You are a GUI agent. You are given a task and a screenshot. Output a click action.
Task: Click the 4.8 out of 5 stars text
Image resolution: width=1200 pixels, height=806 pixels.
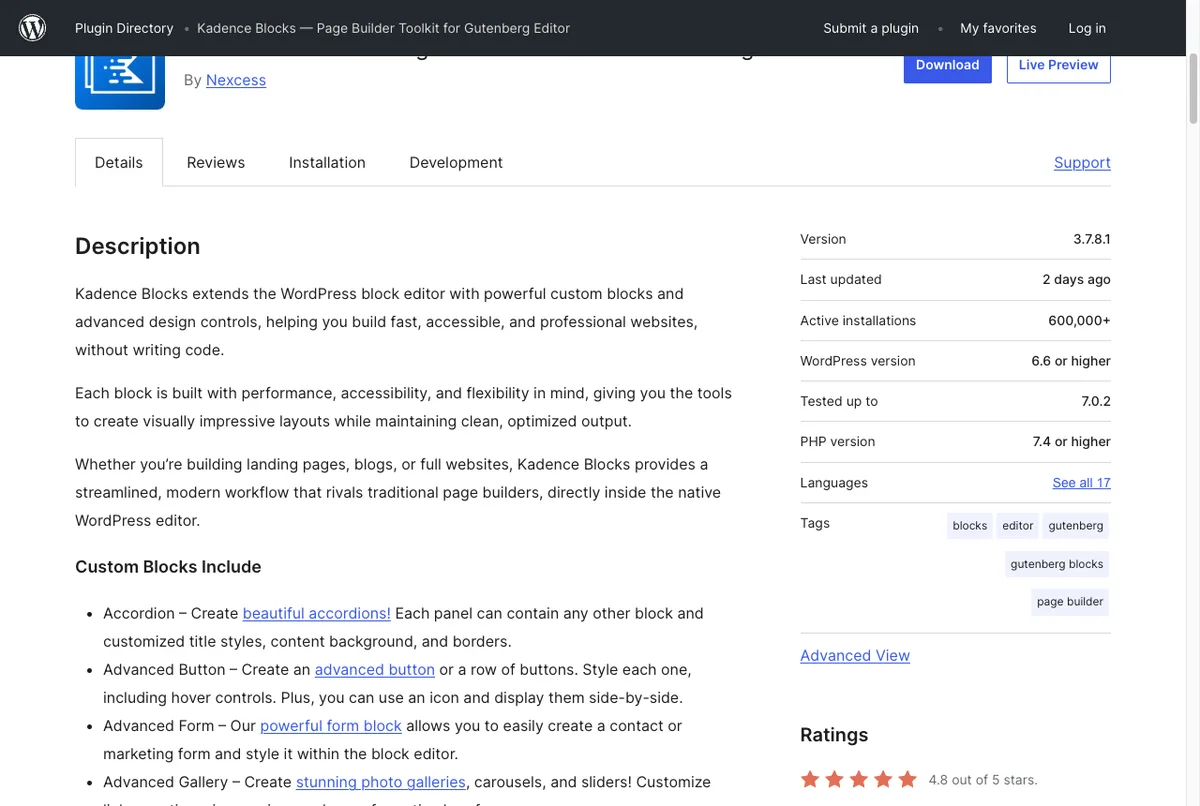[x=983, y=780]
